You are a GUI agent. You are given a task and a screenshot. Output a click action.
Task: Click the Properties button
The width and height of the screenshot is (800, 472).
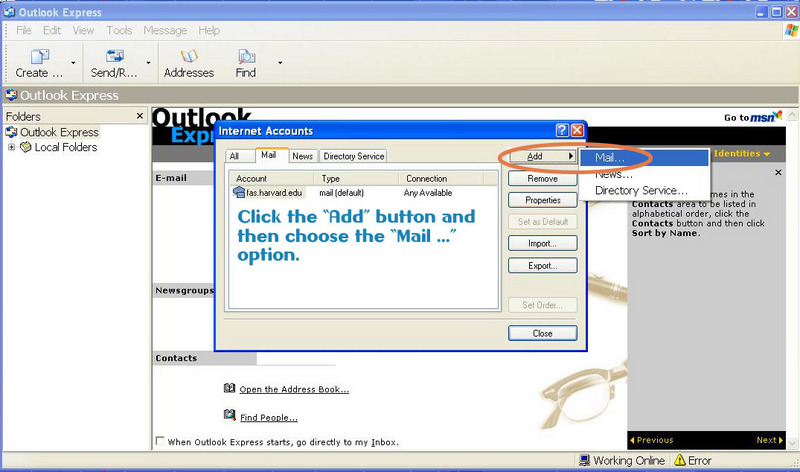[542, 200]
